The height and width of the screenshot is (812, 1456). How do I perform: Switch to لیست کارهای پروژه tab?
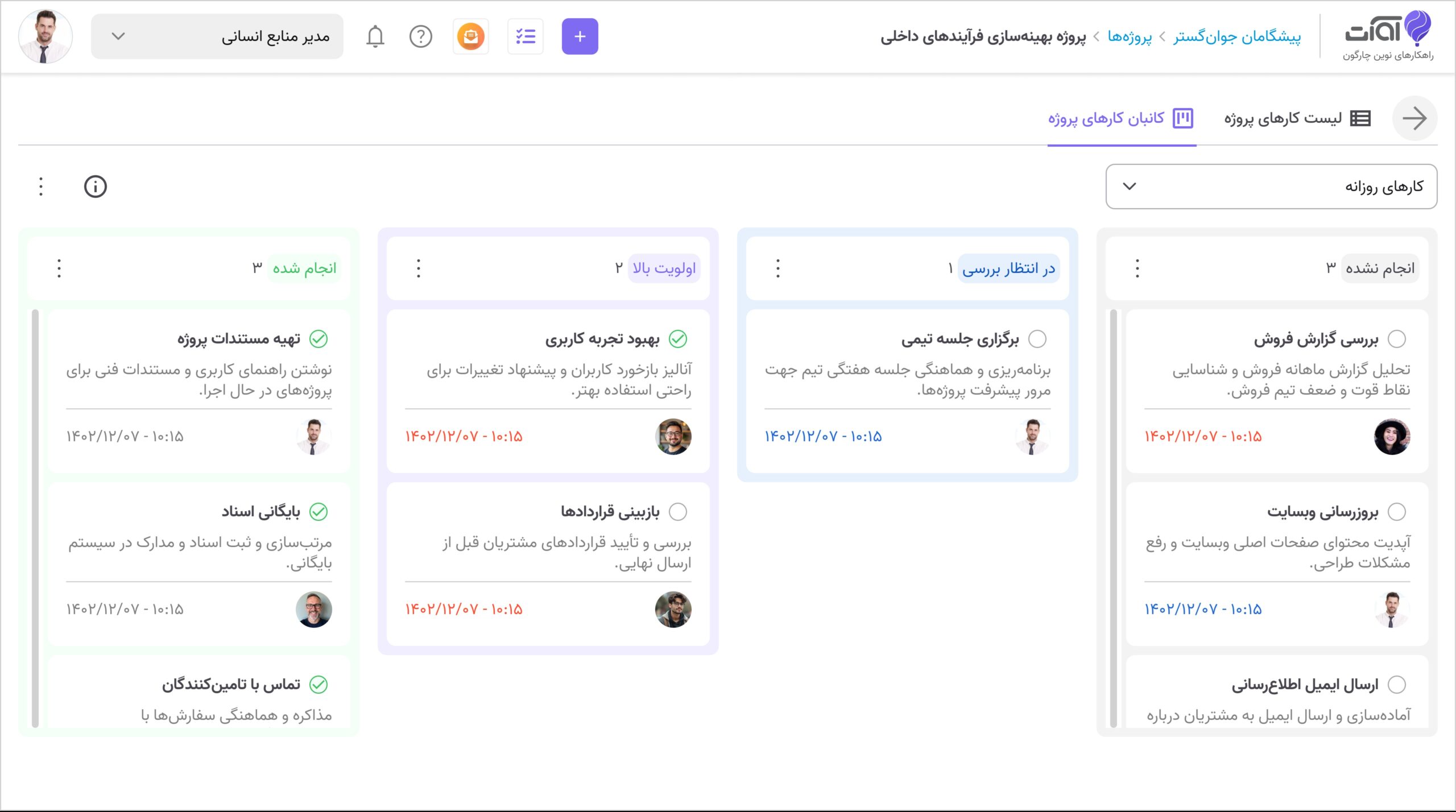(1298, 118)
